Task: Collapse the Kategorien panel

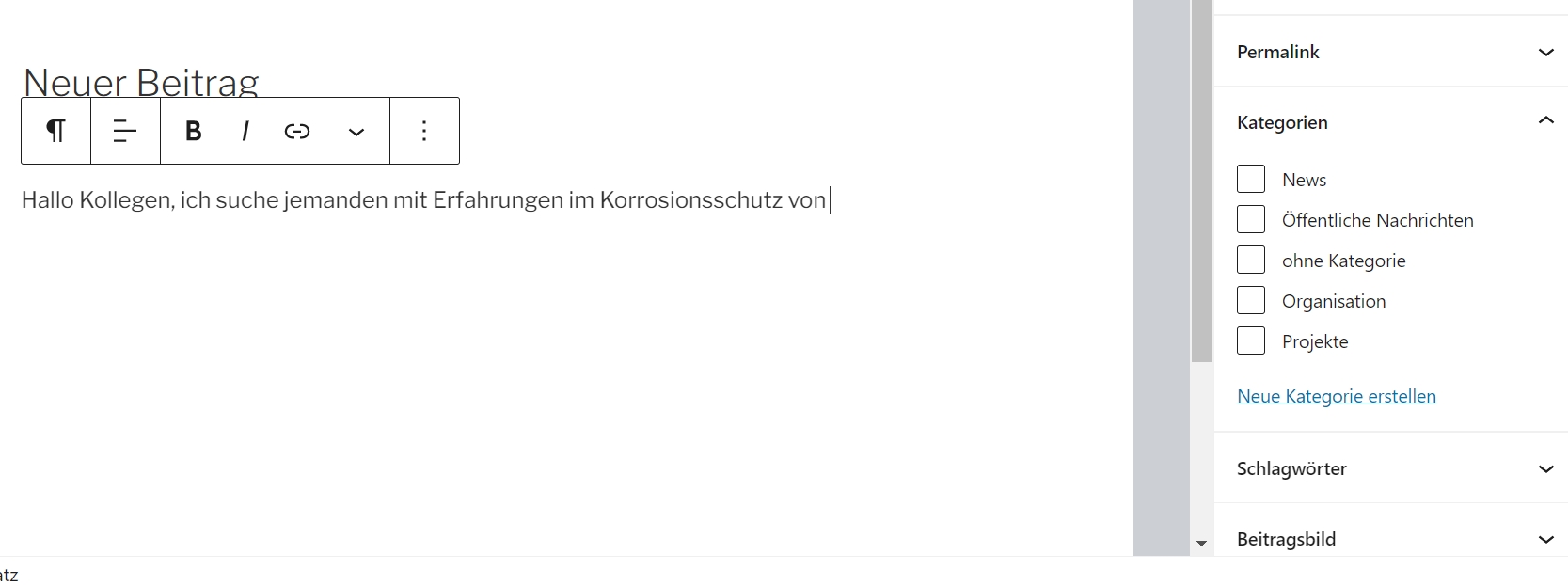Action: pyautogui.click(x=1545, y=121)
